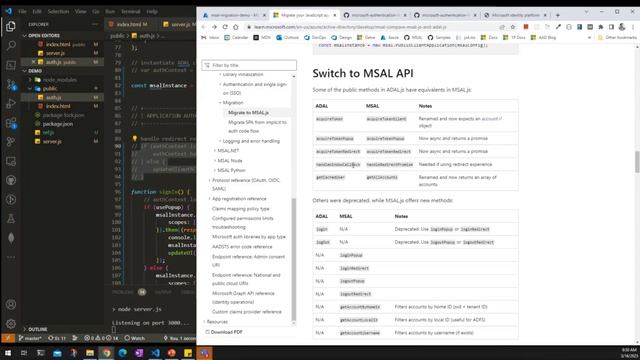This screenshot has height=360, width=640.
Task: Click the lightbulb quick-fix icon in editor
Action: click(135, 139)
